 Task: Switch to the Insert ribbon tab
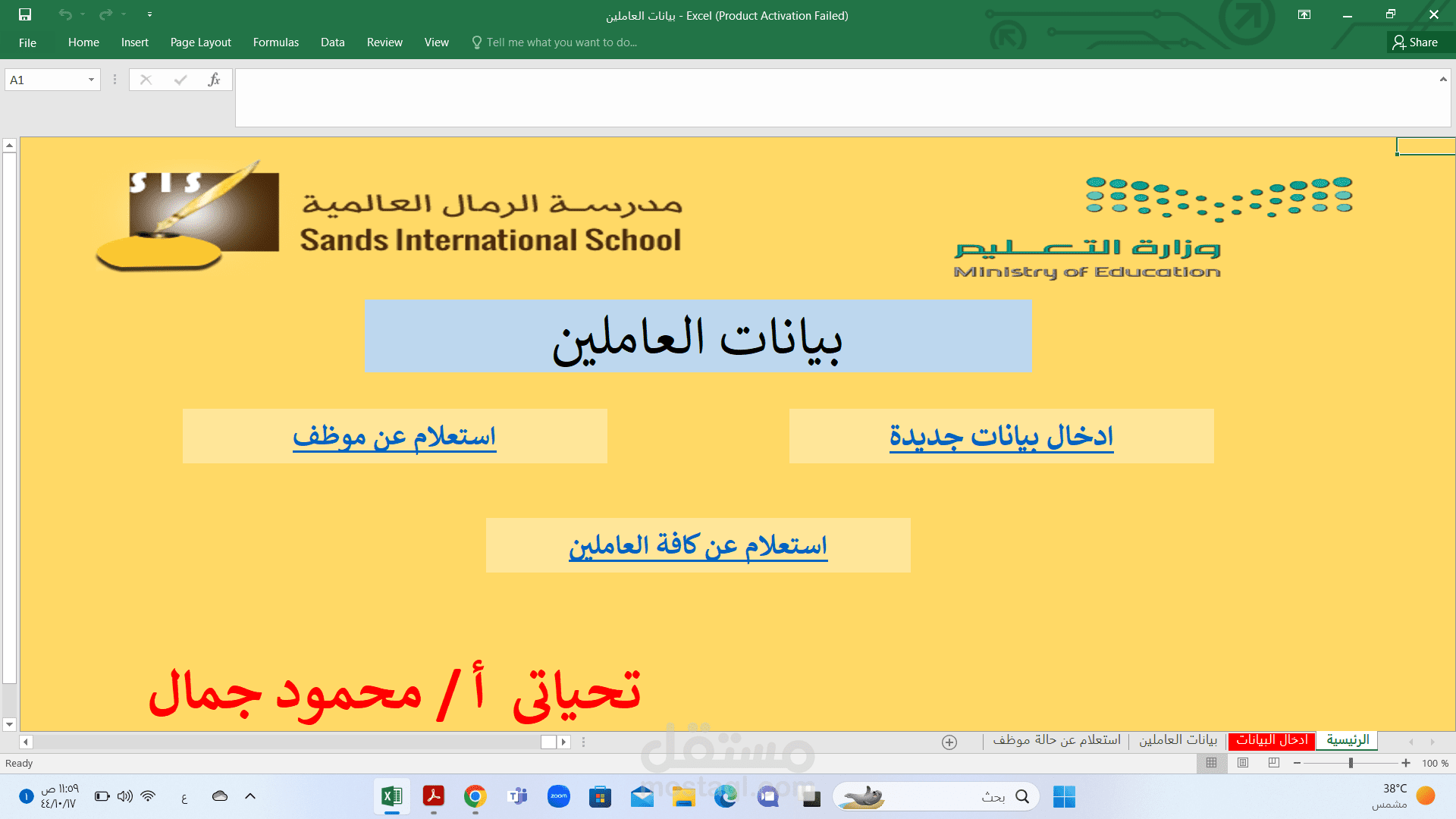(x=135, y=42)
